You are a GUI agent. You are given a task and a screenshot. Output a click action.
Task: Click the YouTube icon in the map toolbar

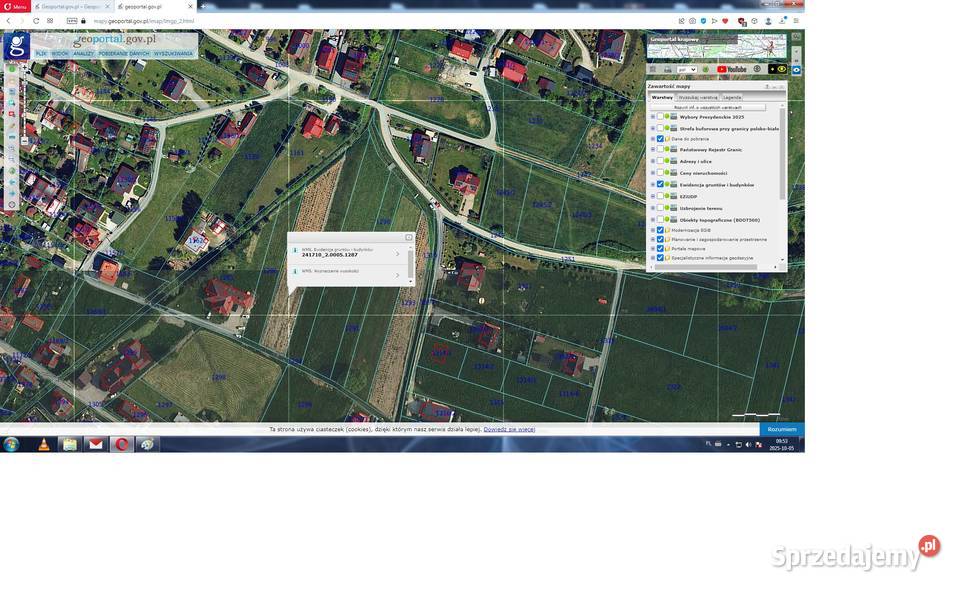(x=731, y=69)
